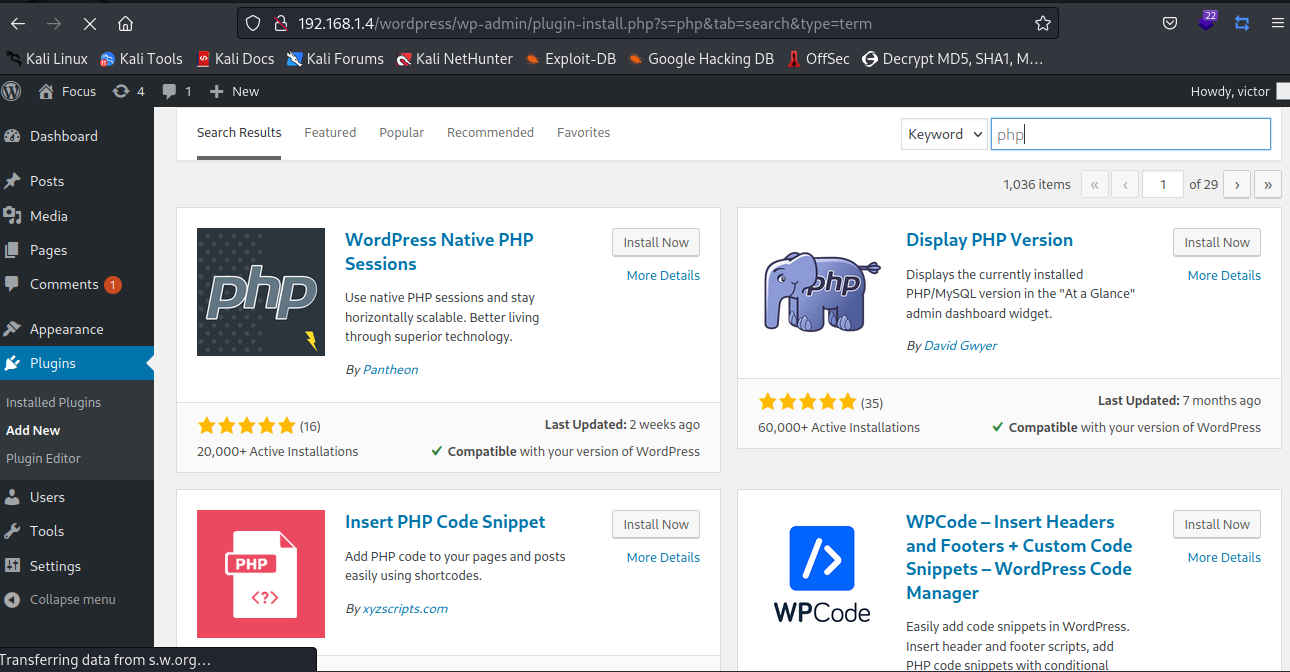Click the WordPress logo in admin bar
The width and height of the screenshot is (1290, 672).
[12, 91]
